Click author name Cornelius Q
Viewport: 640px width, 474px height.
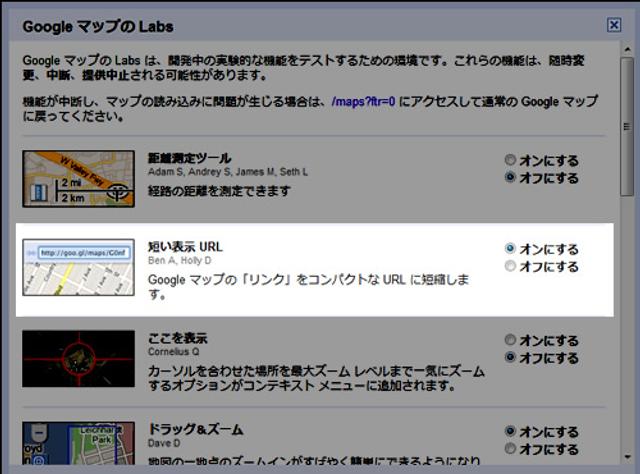[x=173, y=352]
